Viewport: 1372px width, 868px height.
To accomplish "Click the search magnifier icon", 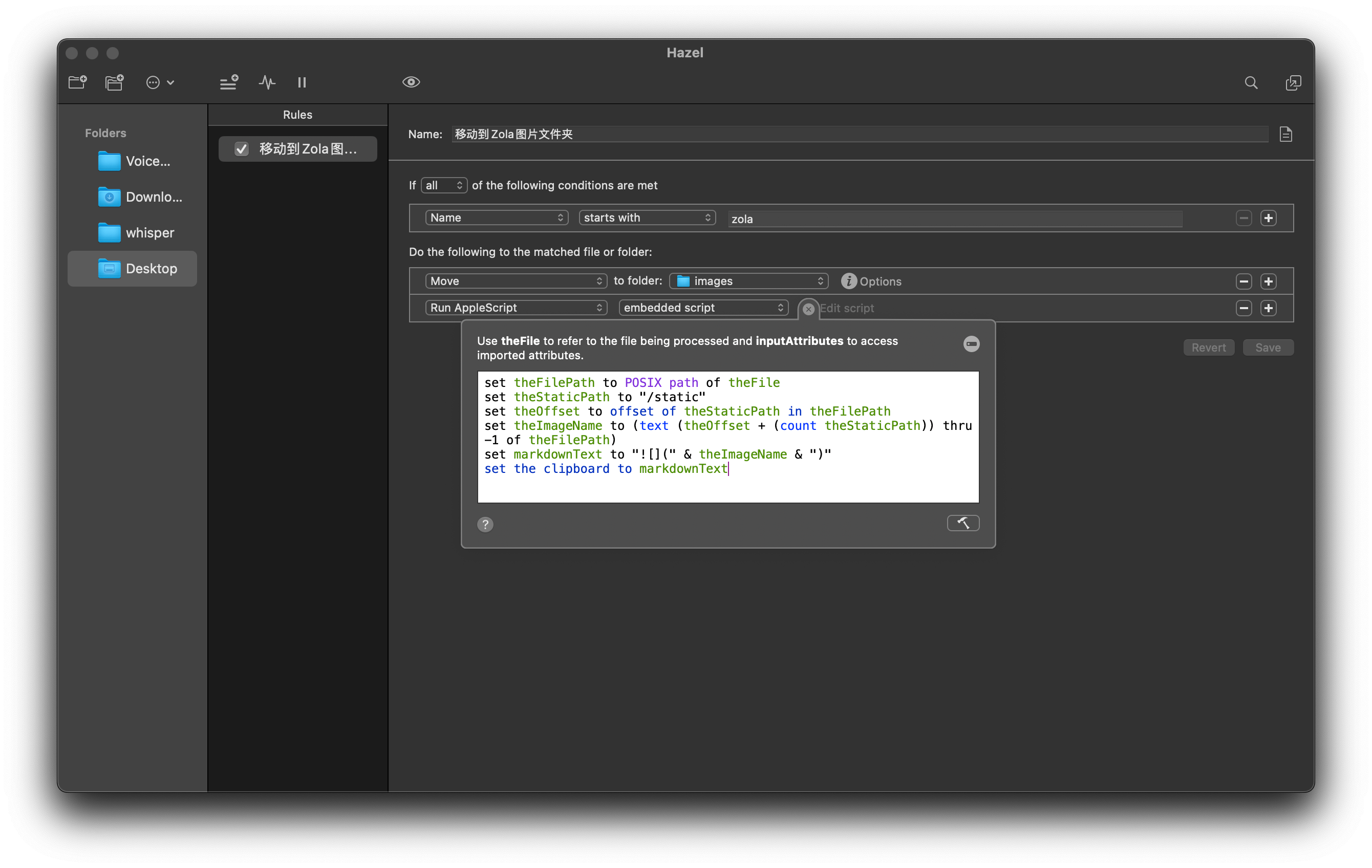I will 1251,82.
